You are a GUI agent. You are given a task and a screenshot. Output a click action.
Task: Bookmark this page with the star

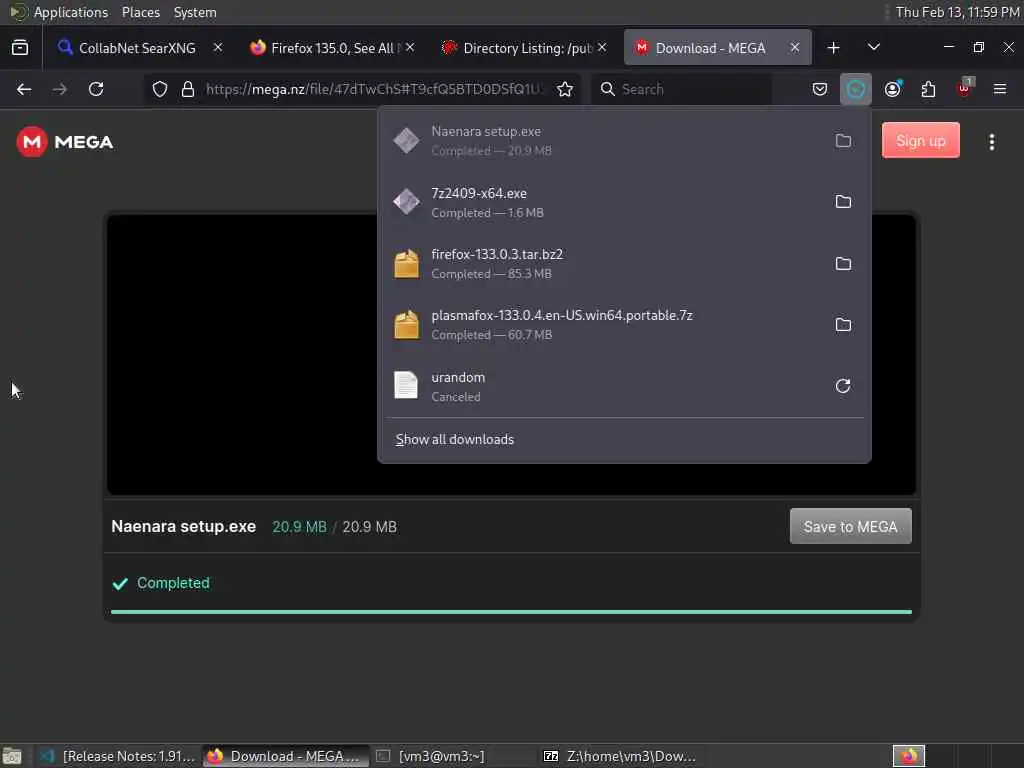[x=565, y=89]
